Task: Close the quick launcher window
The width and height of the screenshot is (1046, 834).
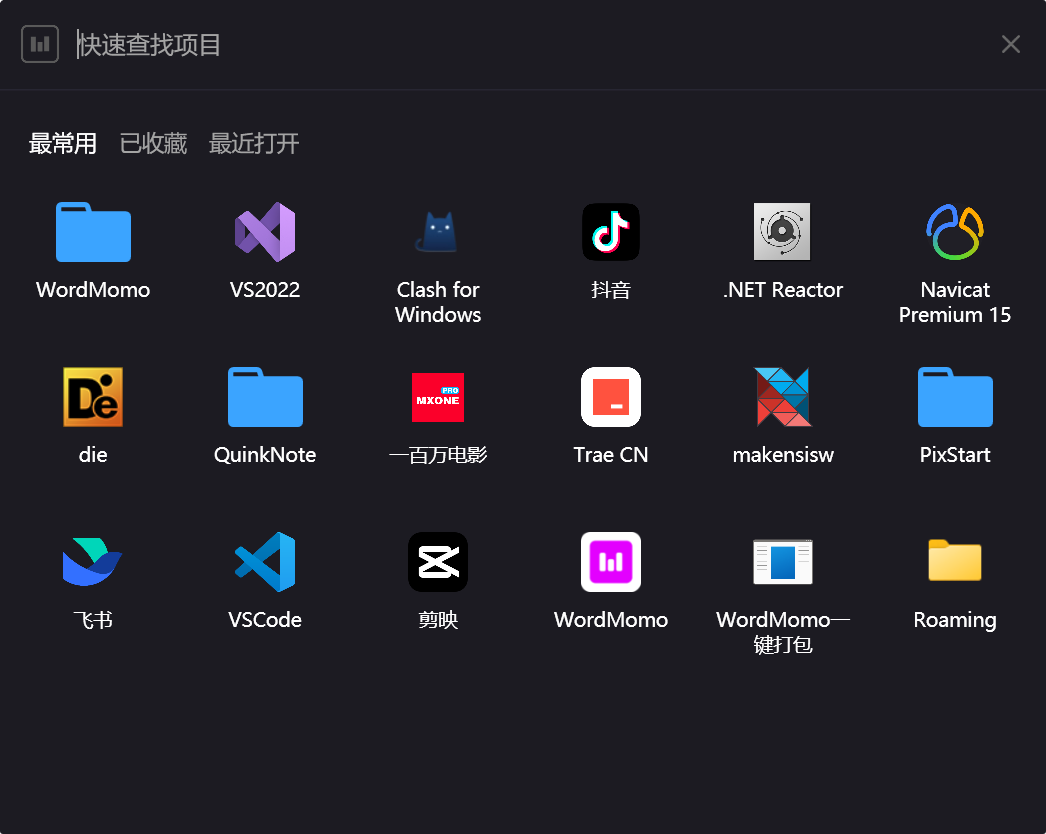Action: click(x=1011, y=44)
